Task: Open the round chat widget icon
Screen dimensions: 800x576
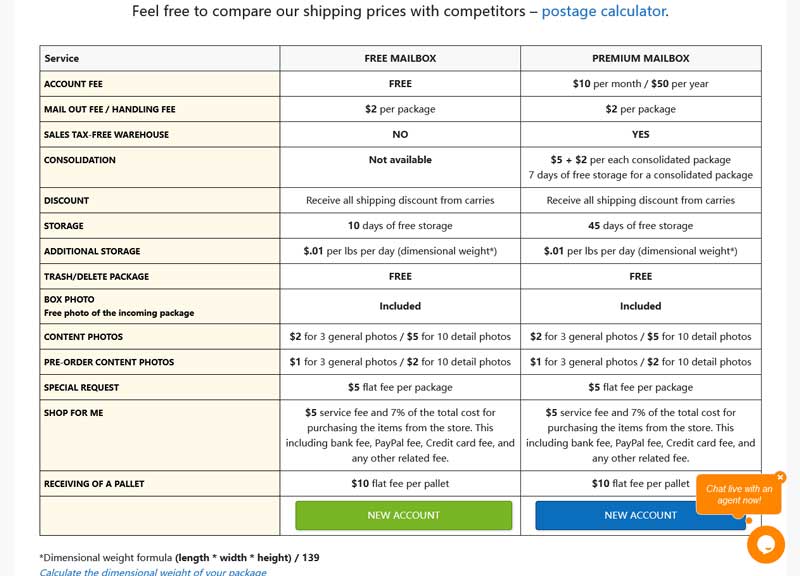Action: click(x=765, y=544)
